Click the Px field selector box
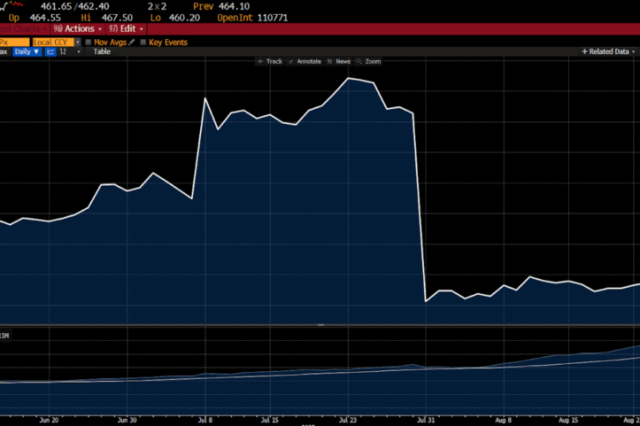Screen dimensions: 640x426 click(x=12, y=42)
